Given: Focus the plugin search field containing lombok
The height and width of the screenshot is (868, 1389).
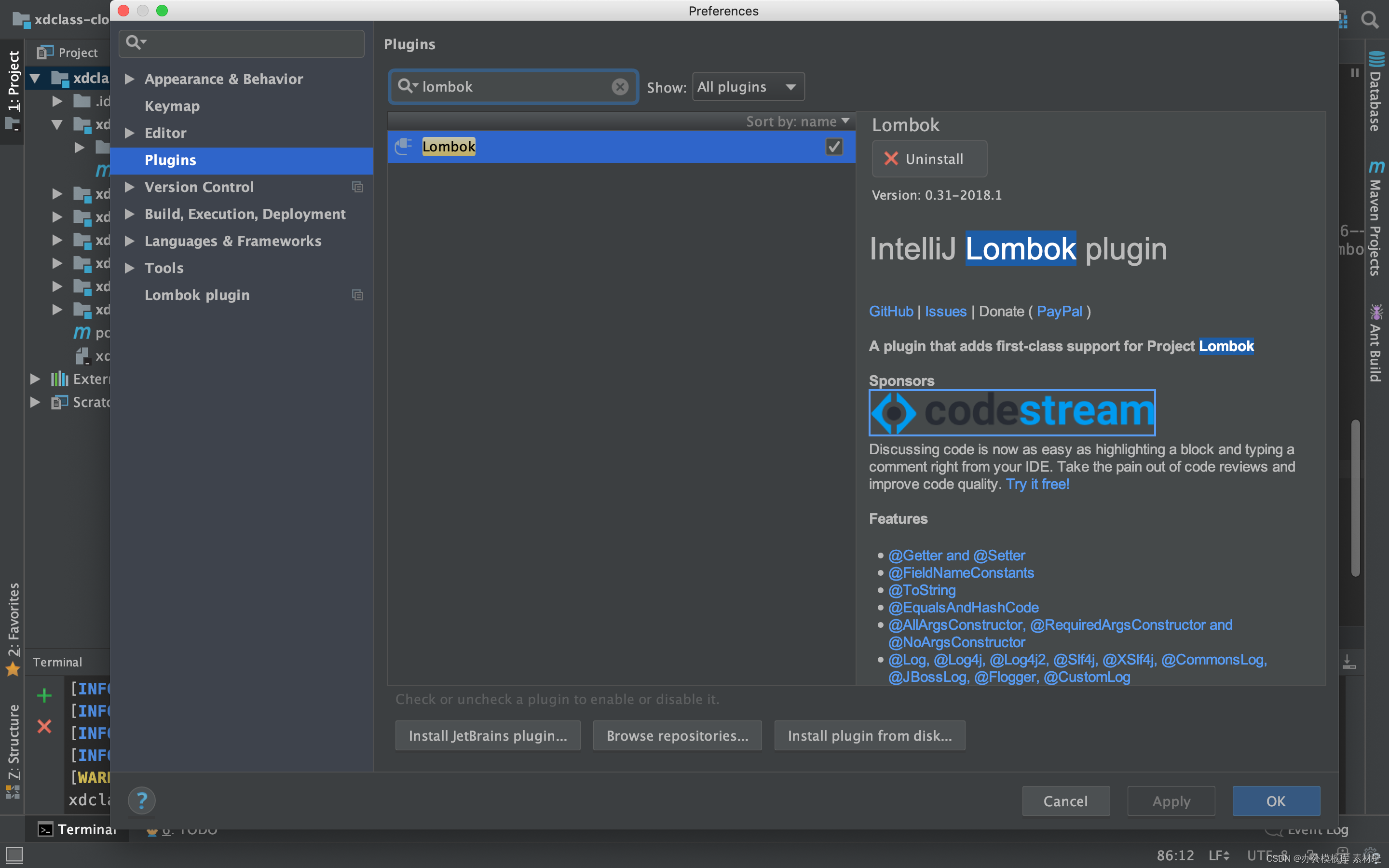Looking at the screenshot, I should (x=513, y=87).
